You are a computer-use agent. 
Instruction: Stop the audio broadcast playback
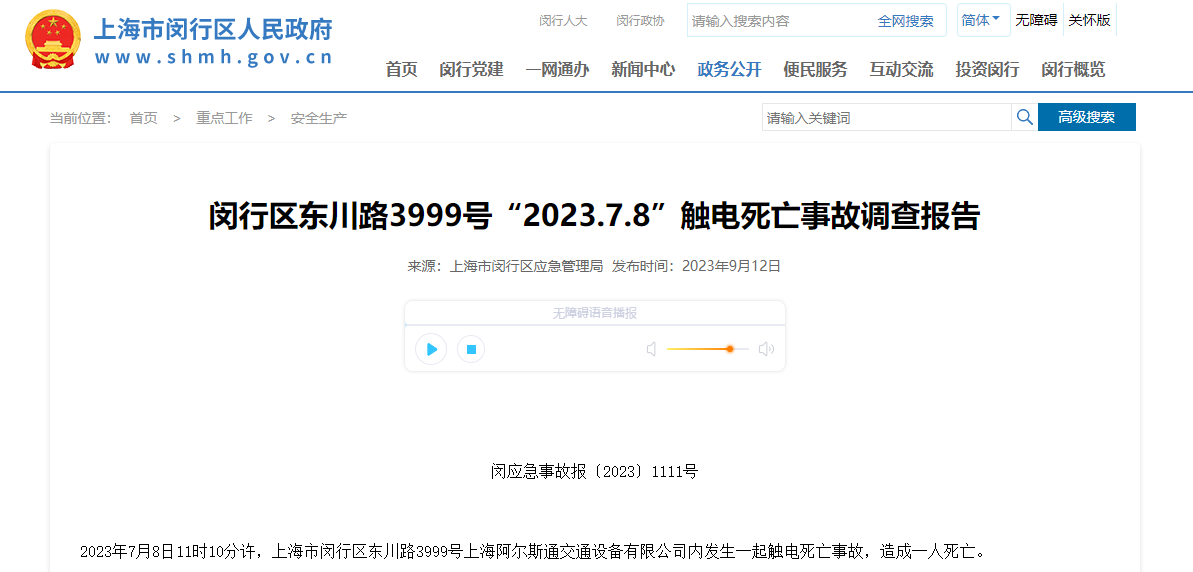[471, 349]
